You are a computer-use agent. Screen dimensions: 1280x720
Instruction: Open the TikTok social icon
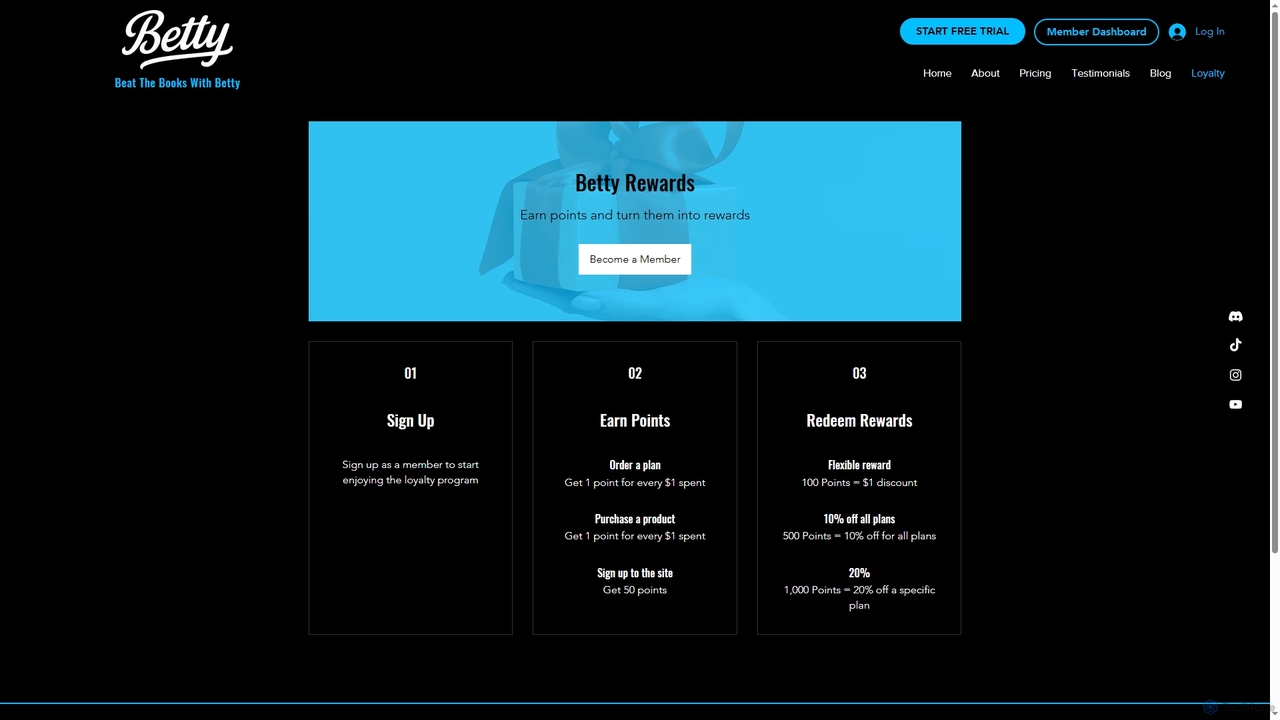point(1235,345)
